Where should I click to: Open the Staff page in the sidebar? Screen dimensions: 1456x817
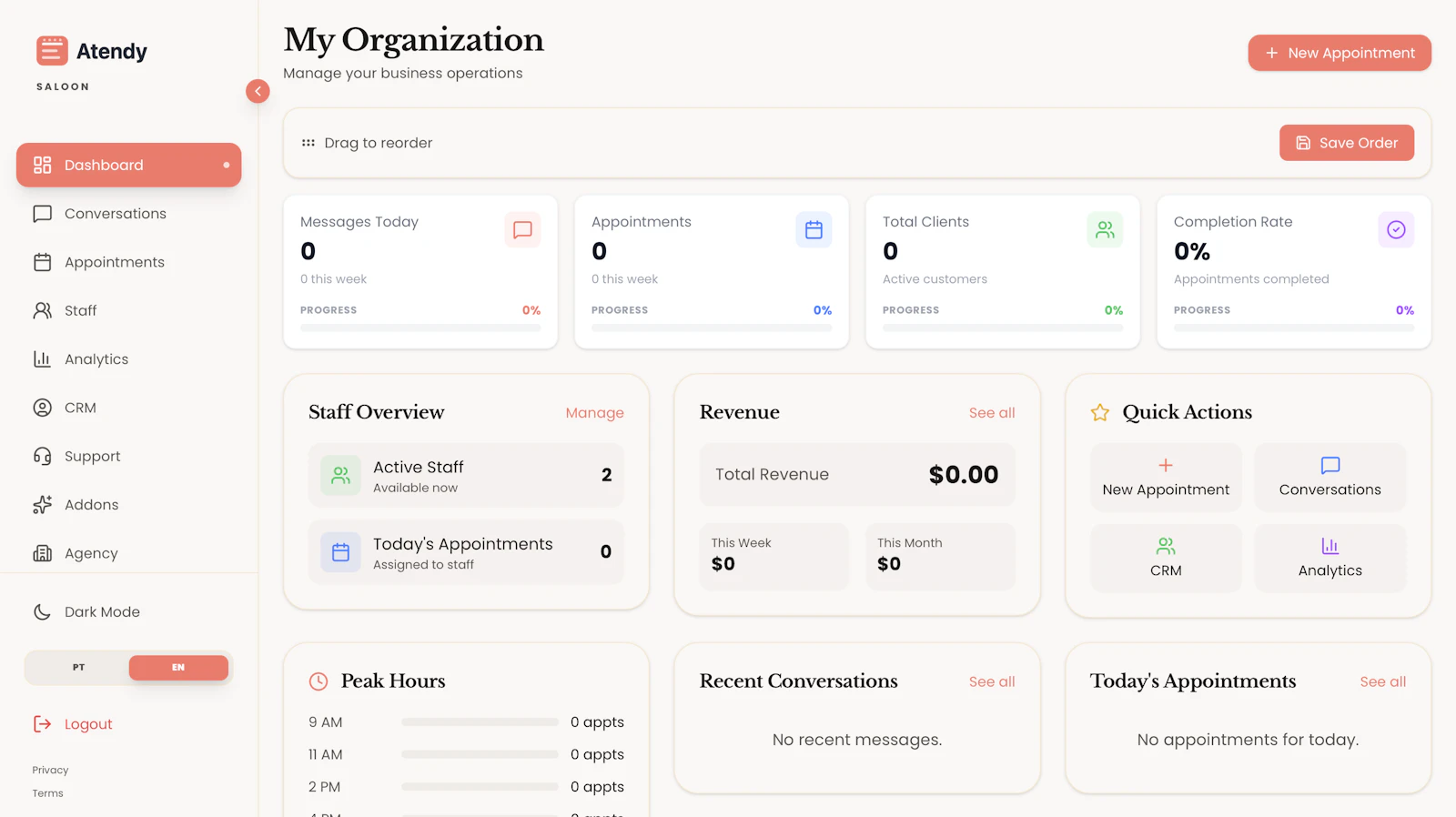click(128, 310)
